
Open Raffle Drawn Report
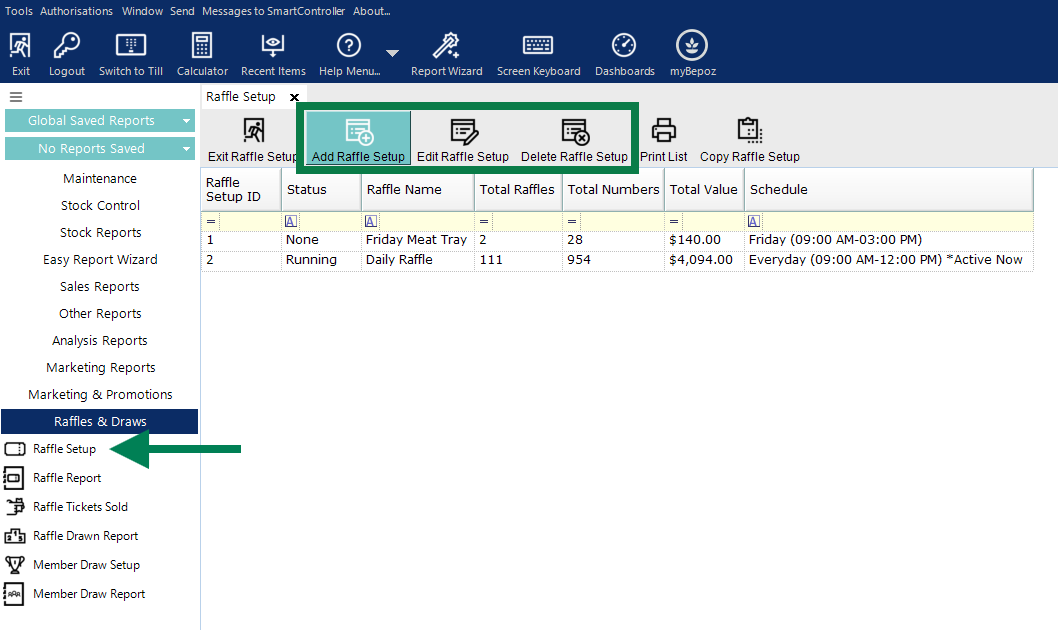[x=85, y=536]
